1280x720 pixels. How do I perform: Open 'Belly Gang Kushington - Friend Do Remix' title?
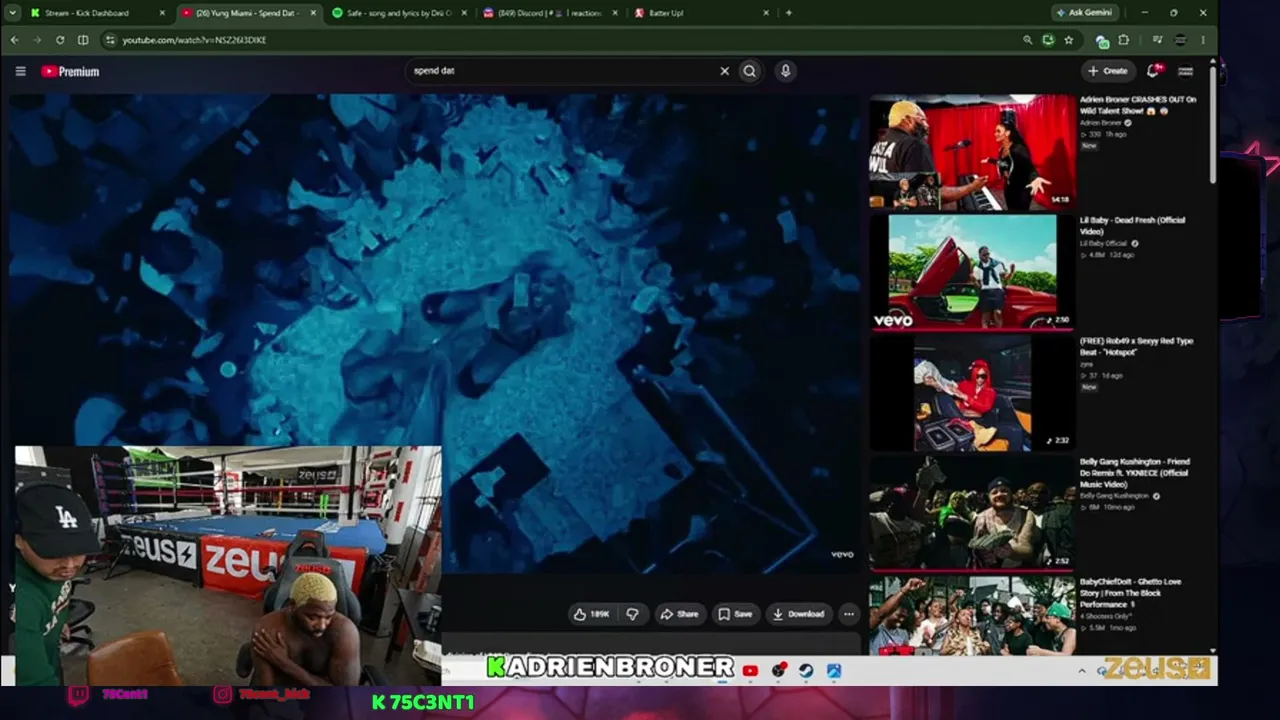[x=1134, y=472]
